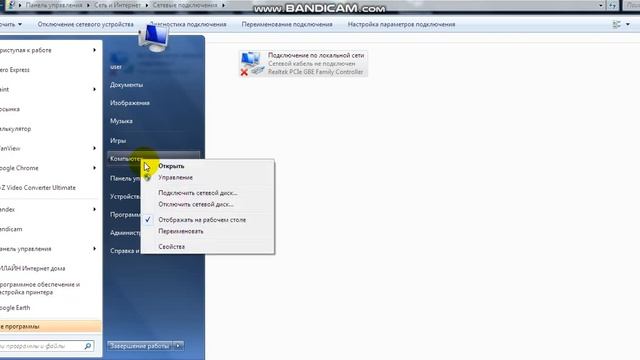Open Музыка in Start menu right pane
The width and height of the screenshot is (640, 360).
(x=121, y=121)
